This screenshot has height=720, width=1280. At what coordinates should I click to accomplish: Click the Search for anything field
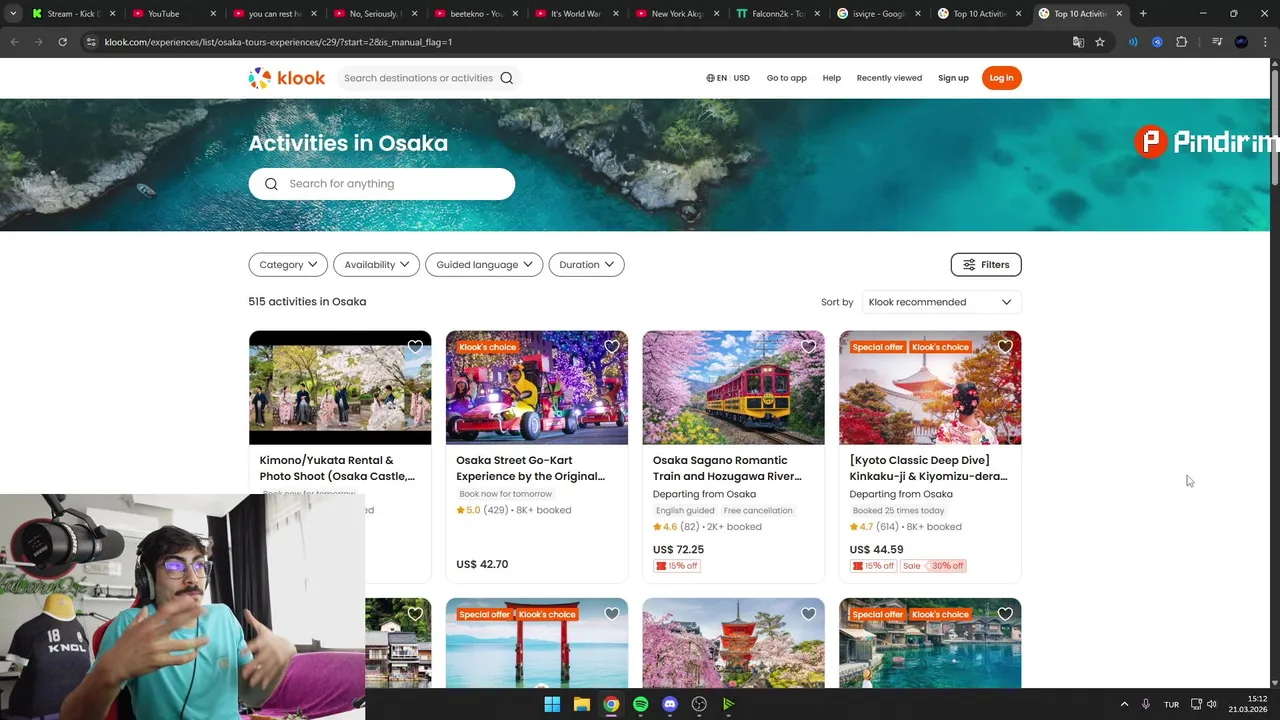(382, 184)
